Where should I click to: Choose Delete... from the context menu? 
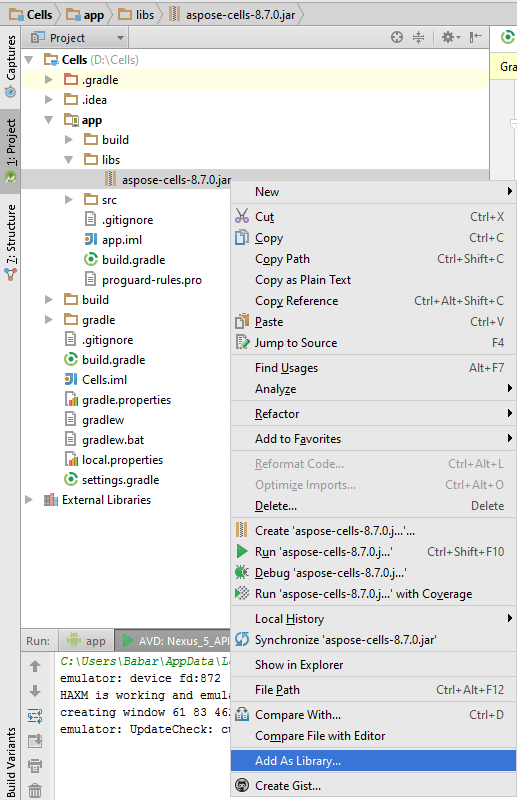(373, 505)
